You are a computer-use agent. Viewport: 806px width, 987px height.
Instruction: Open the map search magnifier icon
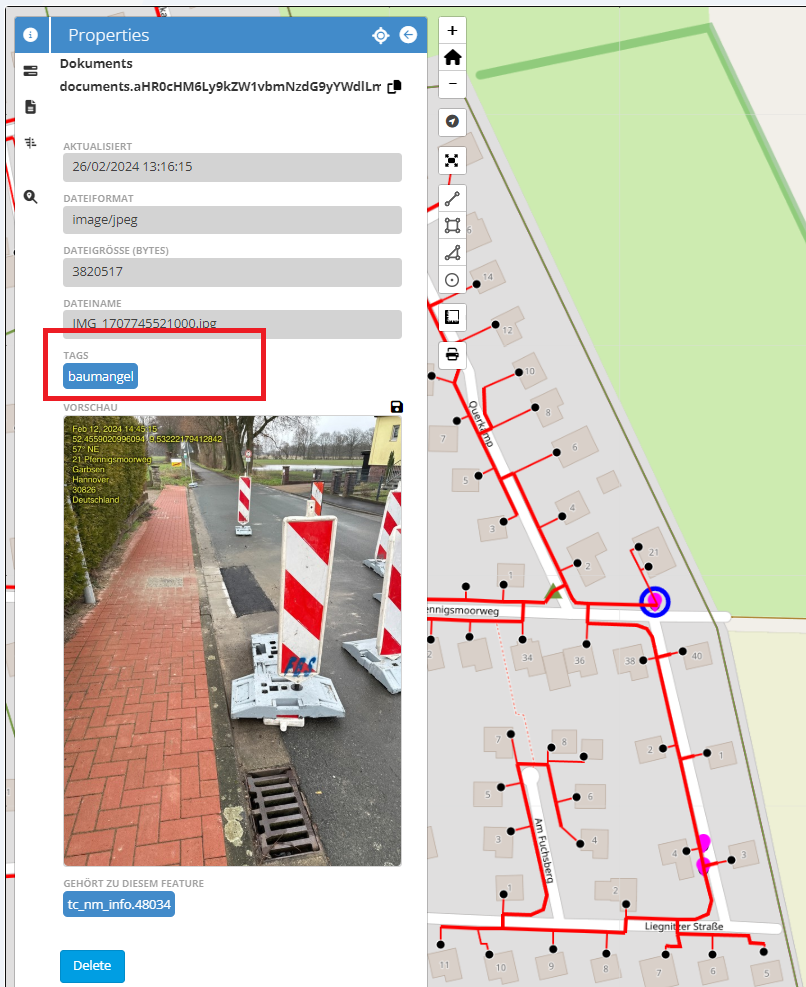pos(31,197)
